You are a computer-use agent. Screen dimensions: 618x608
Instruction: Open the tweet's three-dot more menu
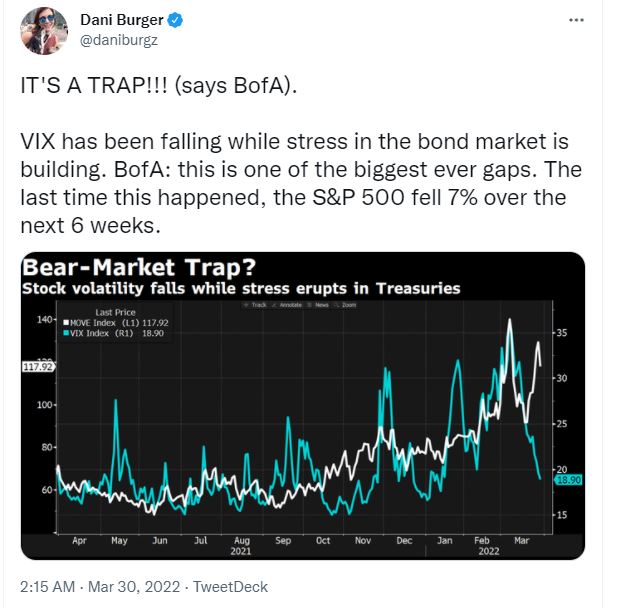576,20
